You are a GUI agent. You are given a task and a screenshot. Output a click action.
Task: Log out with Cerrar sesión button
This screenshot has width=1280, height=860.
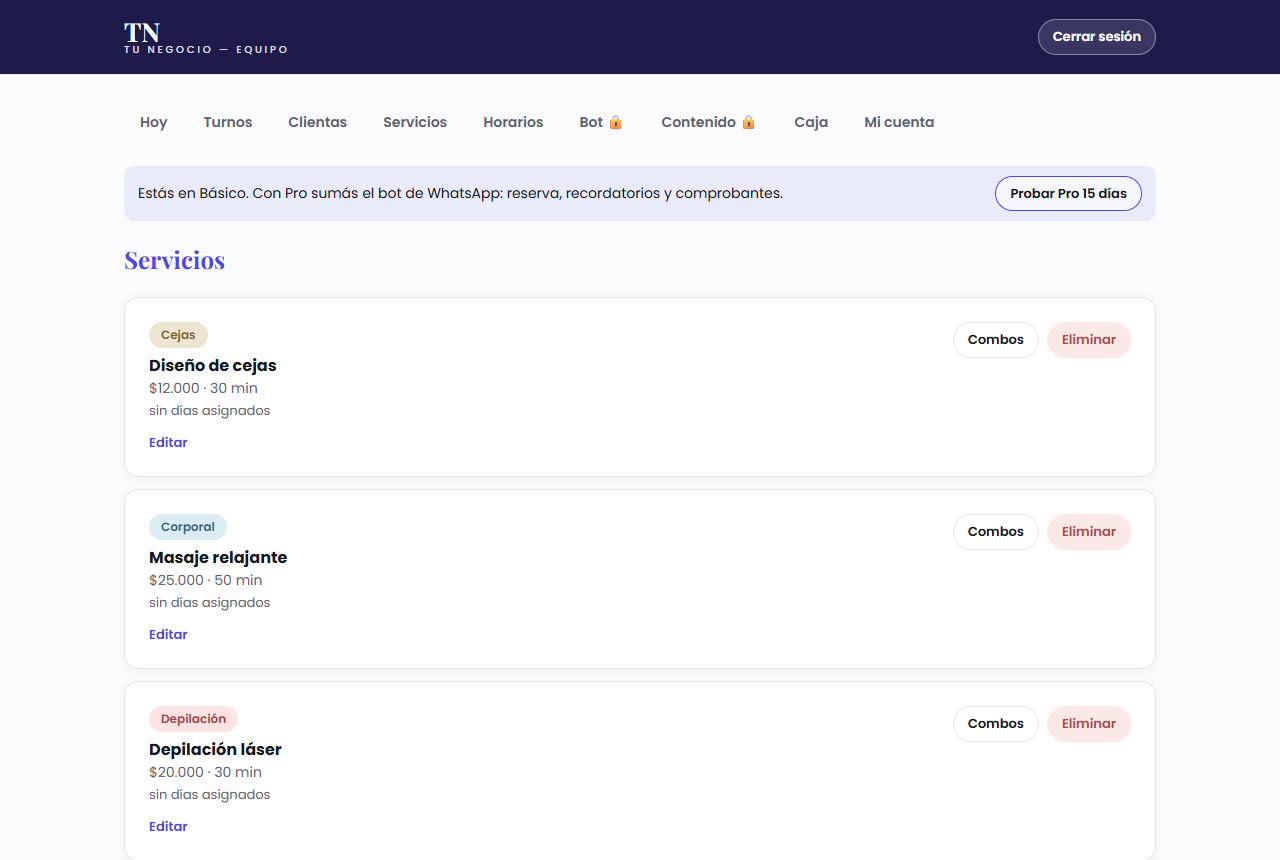(1097, 37)
